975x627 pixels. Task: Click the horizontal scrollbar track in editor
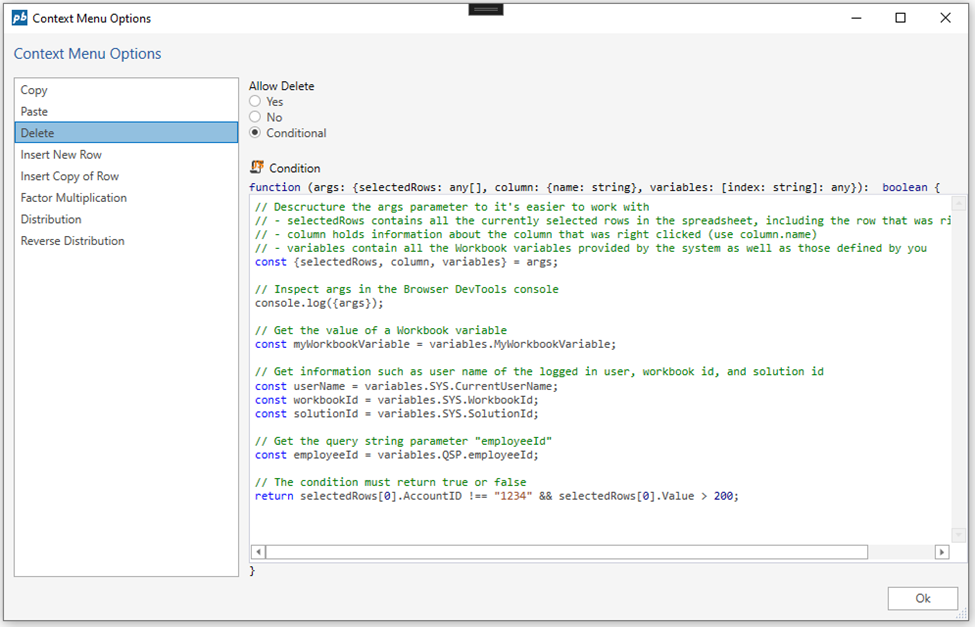900,552
